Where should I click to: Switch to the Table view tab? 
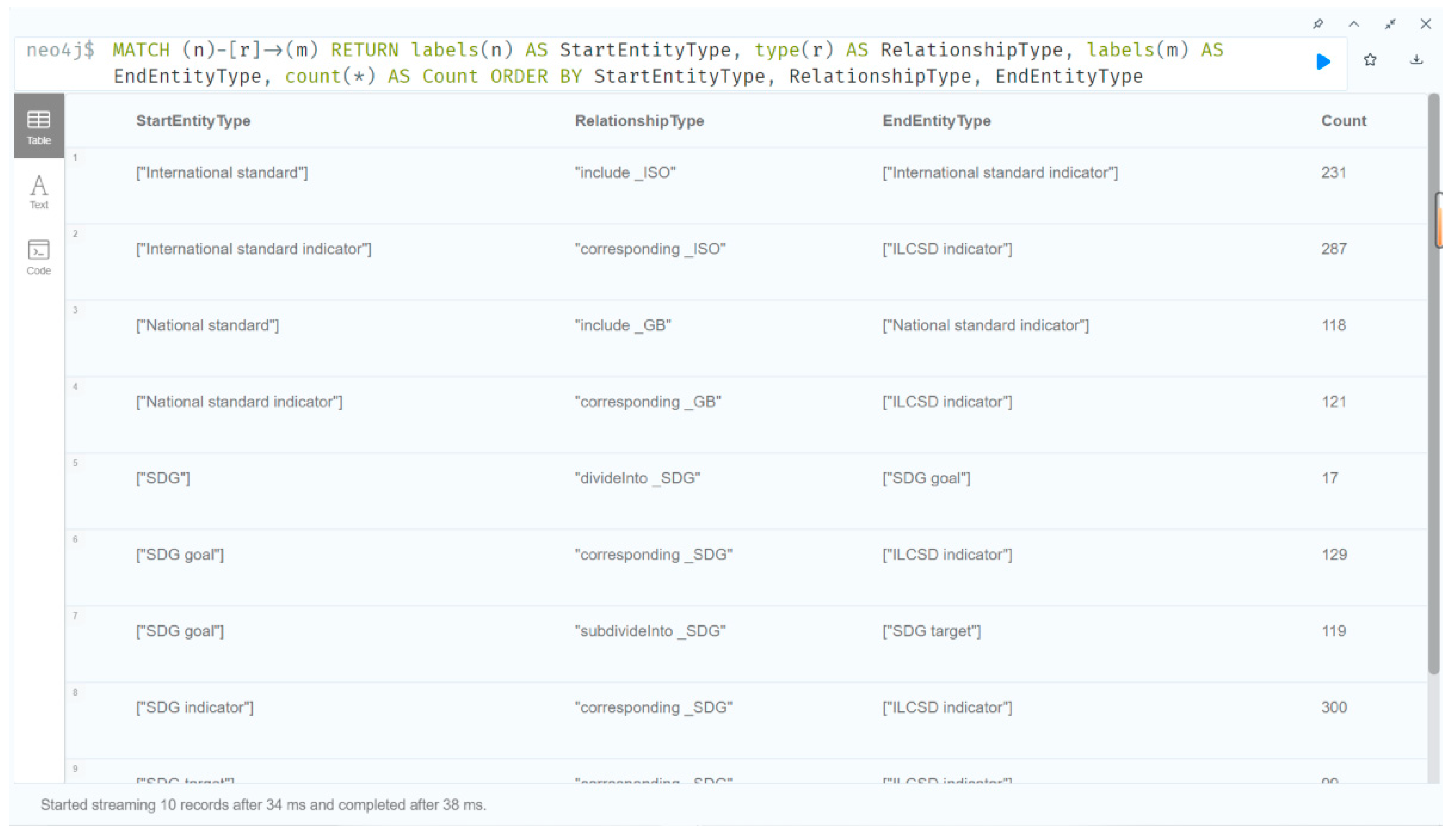click(x=39, y=126)
